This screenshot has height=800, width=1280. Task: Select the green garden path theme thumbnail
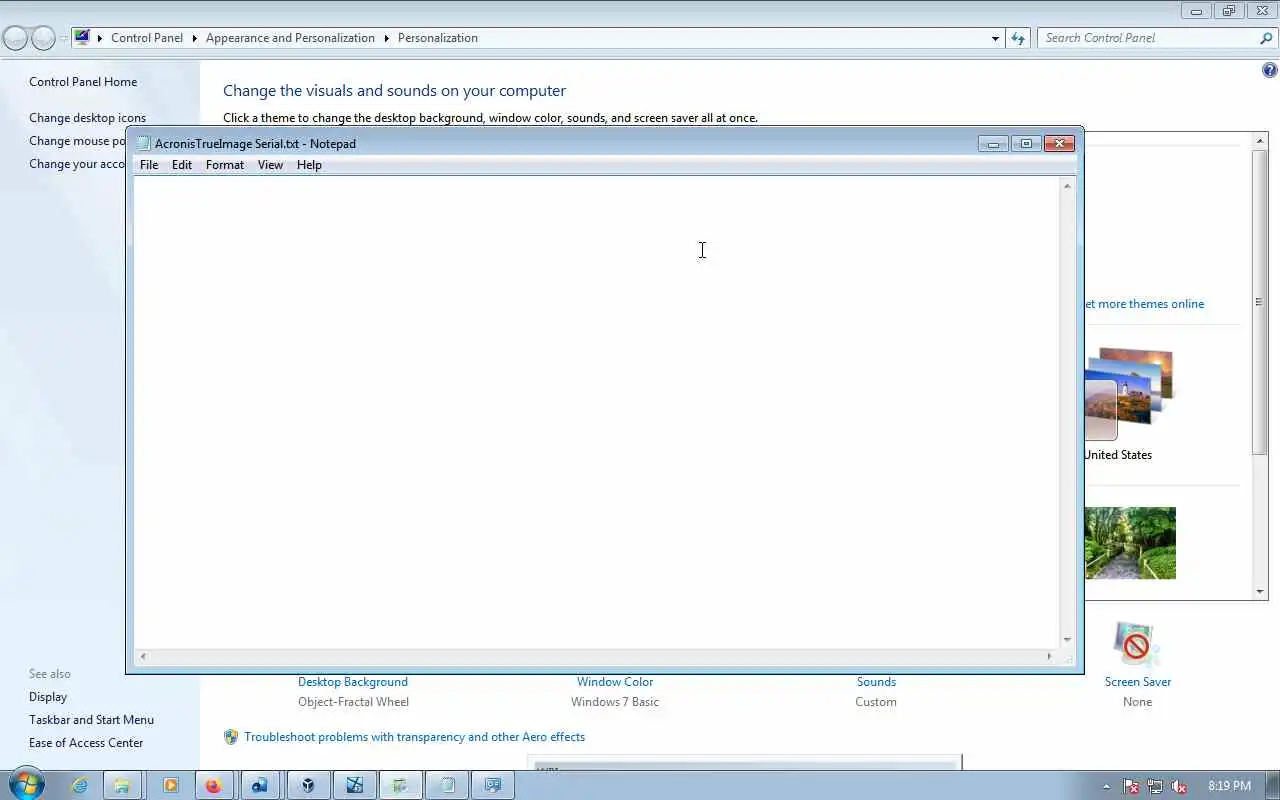click(x=1130, y=543)
